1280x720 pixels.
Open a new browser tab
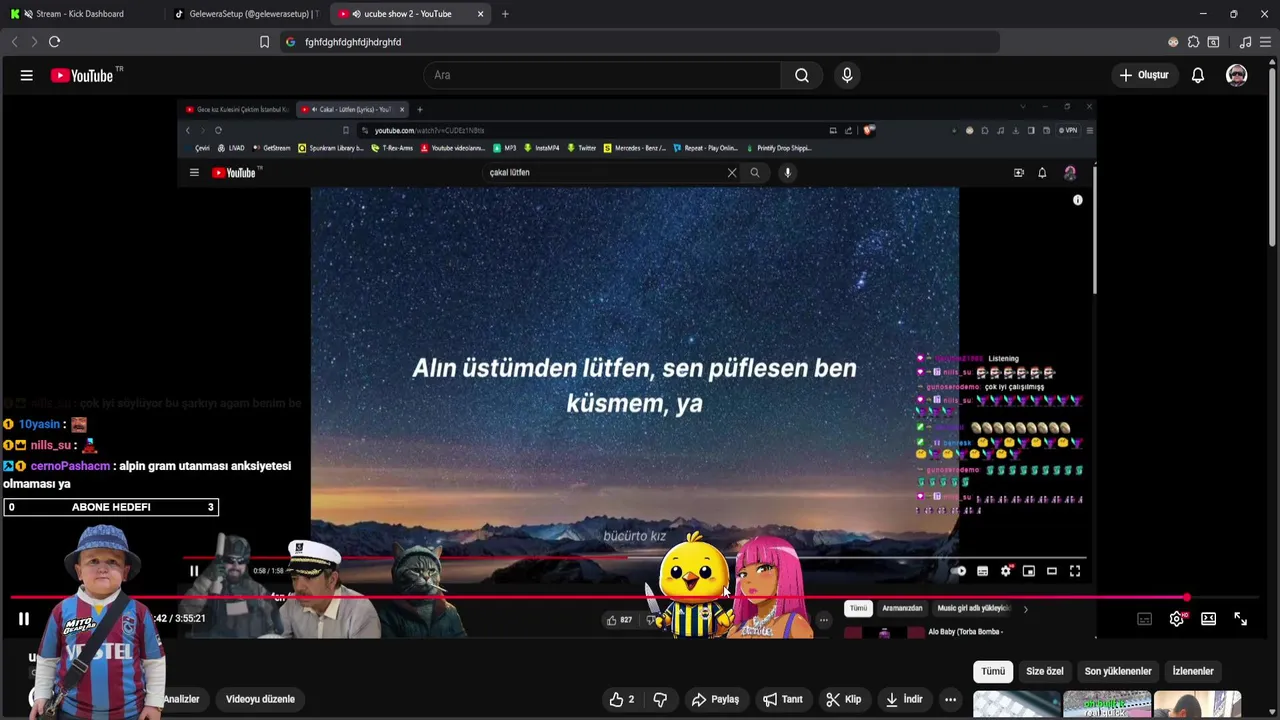pyautogui.click(x=505, y=14)
